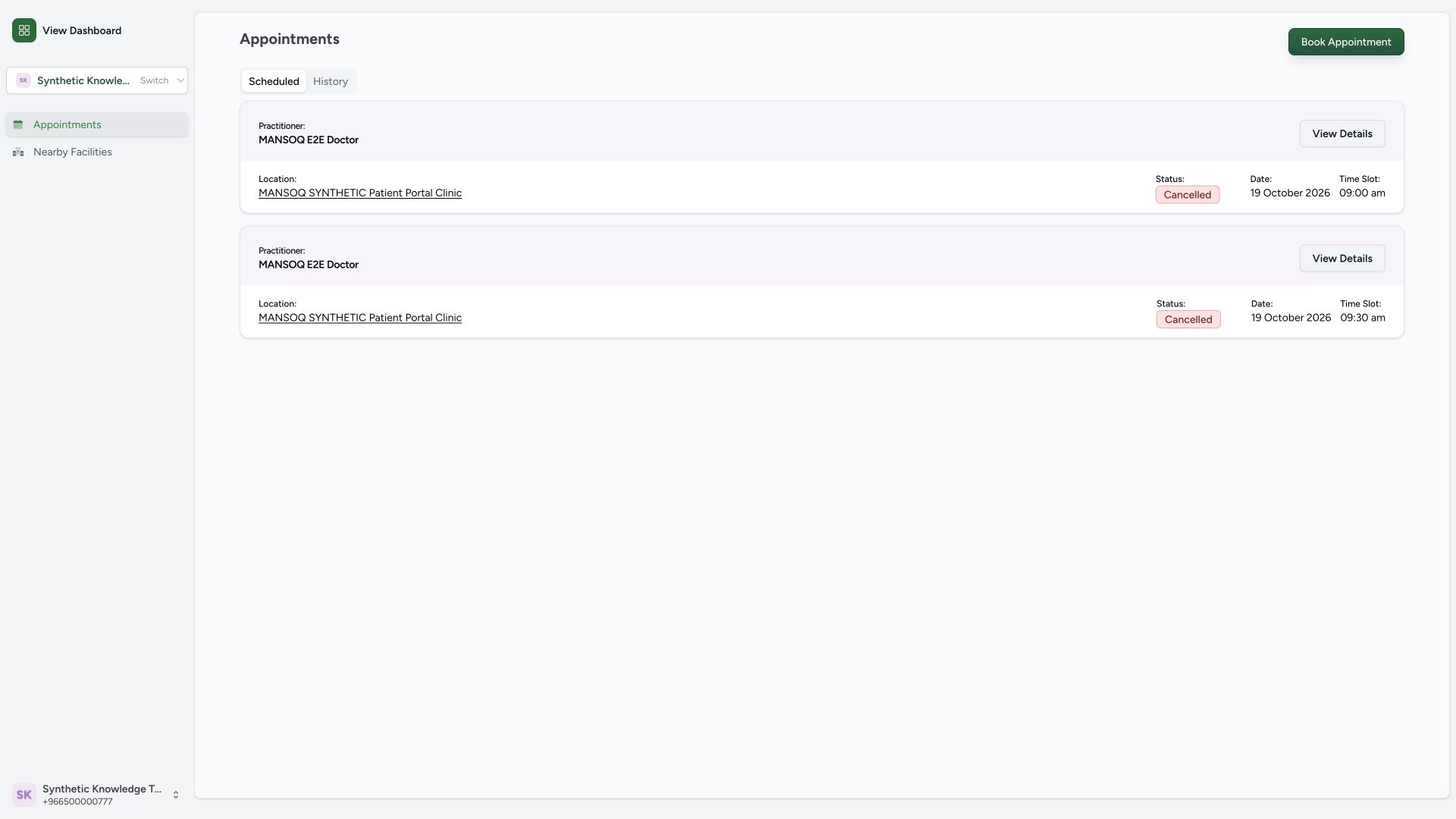Click the SK avatar at sidebar bottom
This screenshot has height=819, width=1456.
(24, 795)
